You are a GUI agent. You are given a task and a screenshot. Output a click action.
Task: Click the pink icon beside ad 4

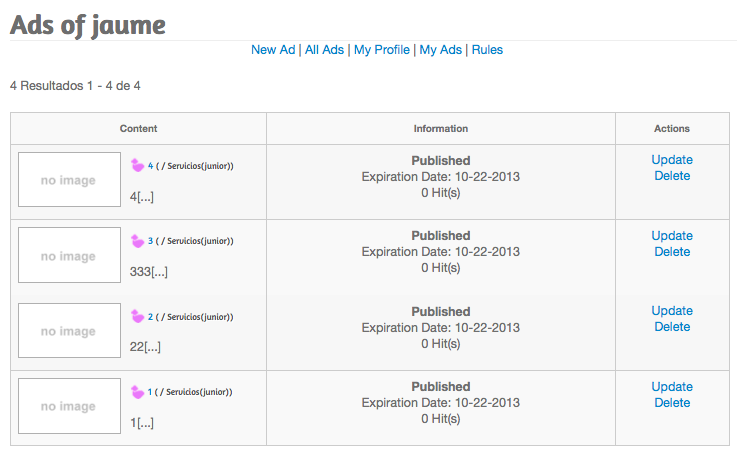137,165
